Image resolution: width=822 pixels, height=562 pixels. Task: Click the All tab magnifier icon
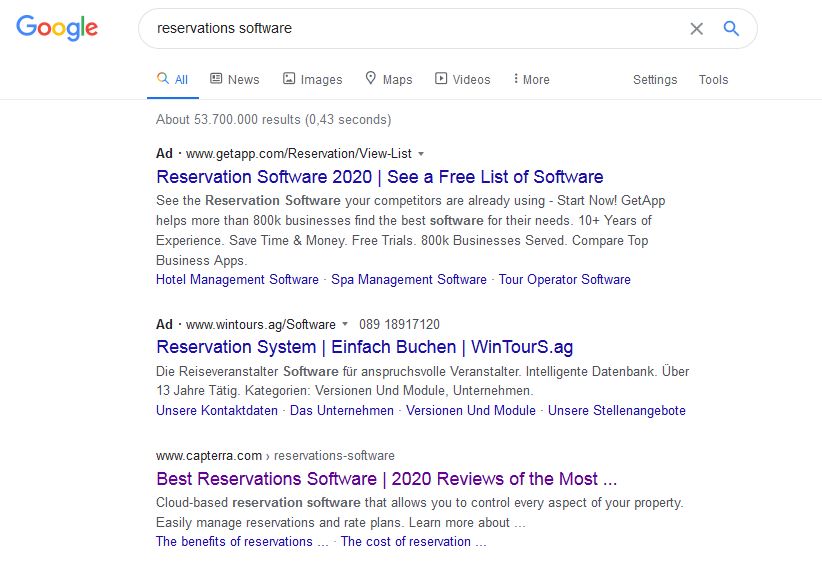coord(163,79)
